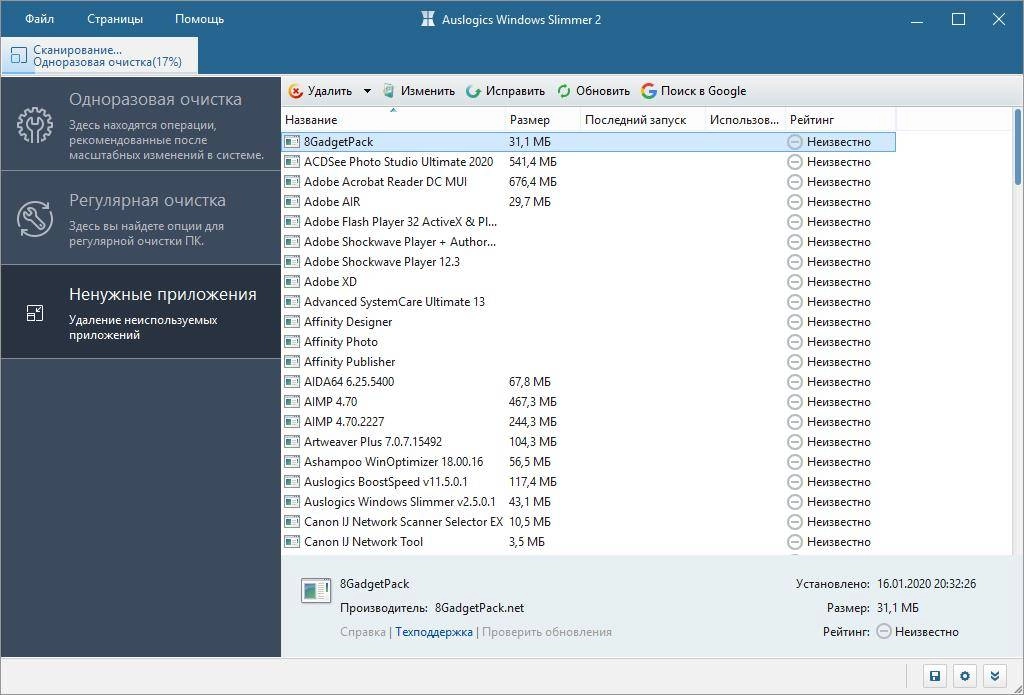The height and width of the screenshot is (695, 1024).
Task: Click the 541,4 МБ size cell
Action: coord(533,162)
